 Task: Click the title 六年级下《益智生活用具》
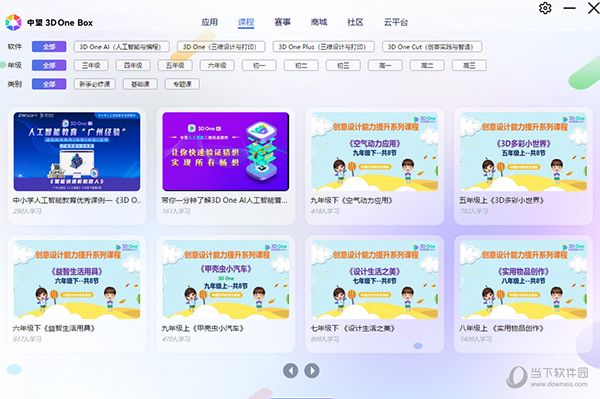[54, 328]
